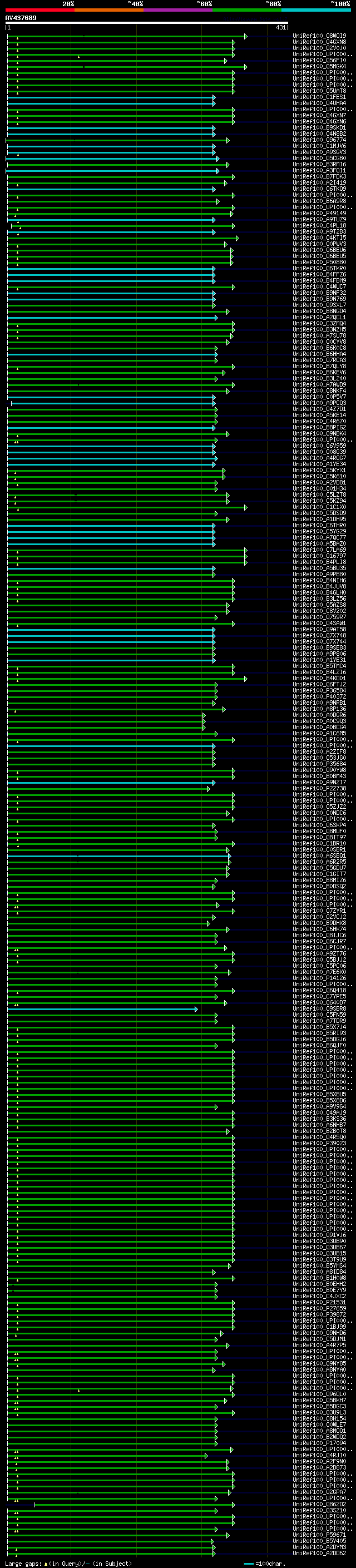
Task: Click the UniRef100_B6HHA4 label
Action: coord(319,354)
